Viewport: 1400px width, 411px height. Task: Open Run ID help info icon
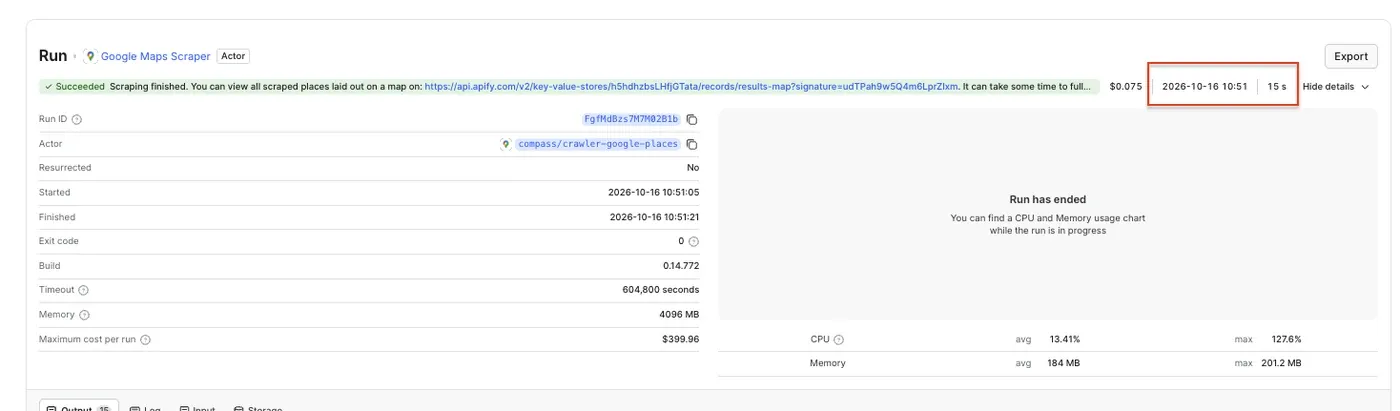coord(77,119)
